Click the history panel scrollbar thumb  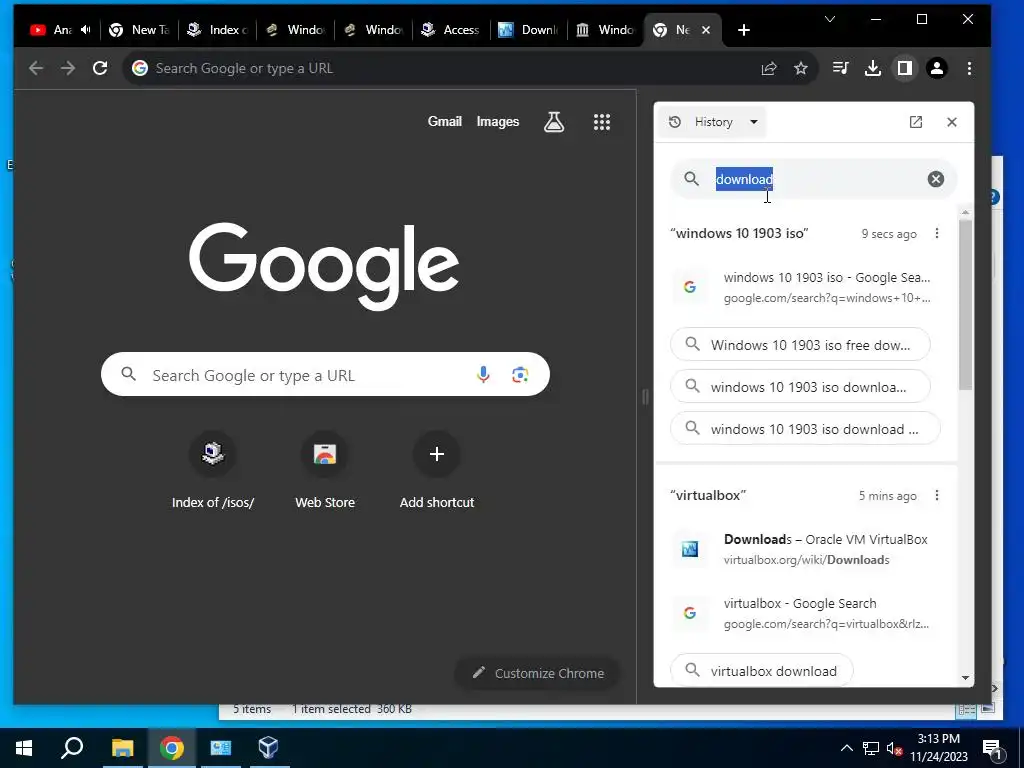click(x=966, y=305)
